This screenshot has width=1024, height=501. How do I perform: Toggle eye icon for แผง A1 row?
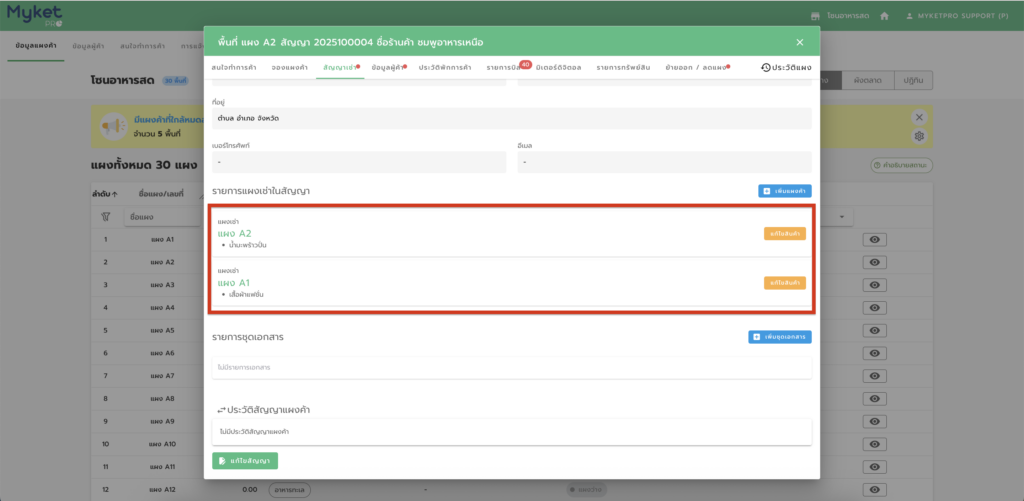pos(874,240)
